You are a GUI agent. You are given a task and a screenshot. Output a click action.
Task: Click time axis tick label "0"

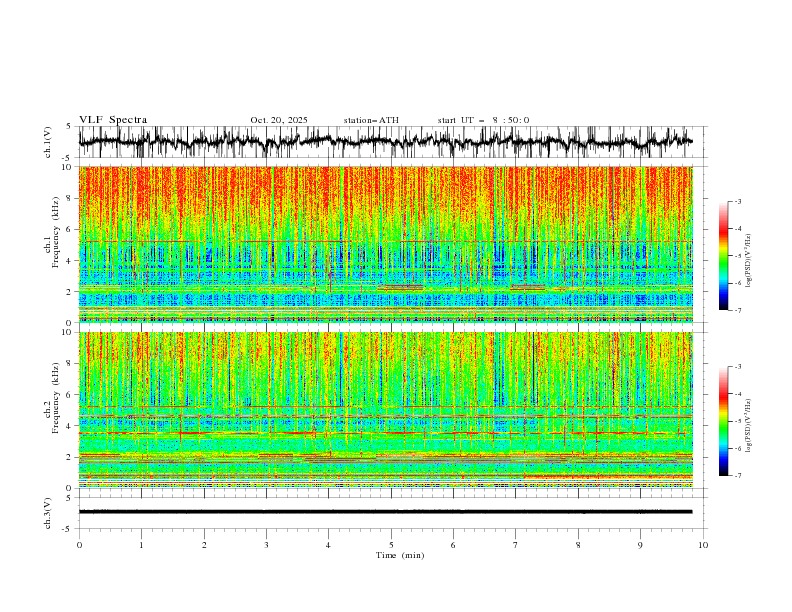click(x=79, y=545)
